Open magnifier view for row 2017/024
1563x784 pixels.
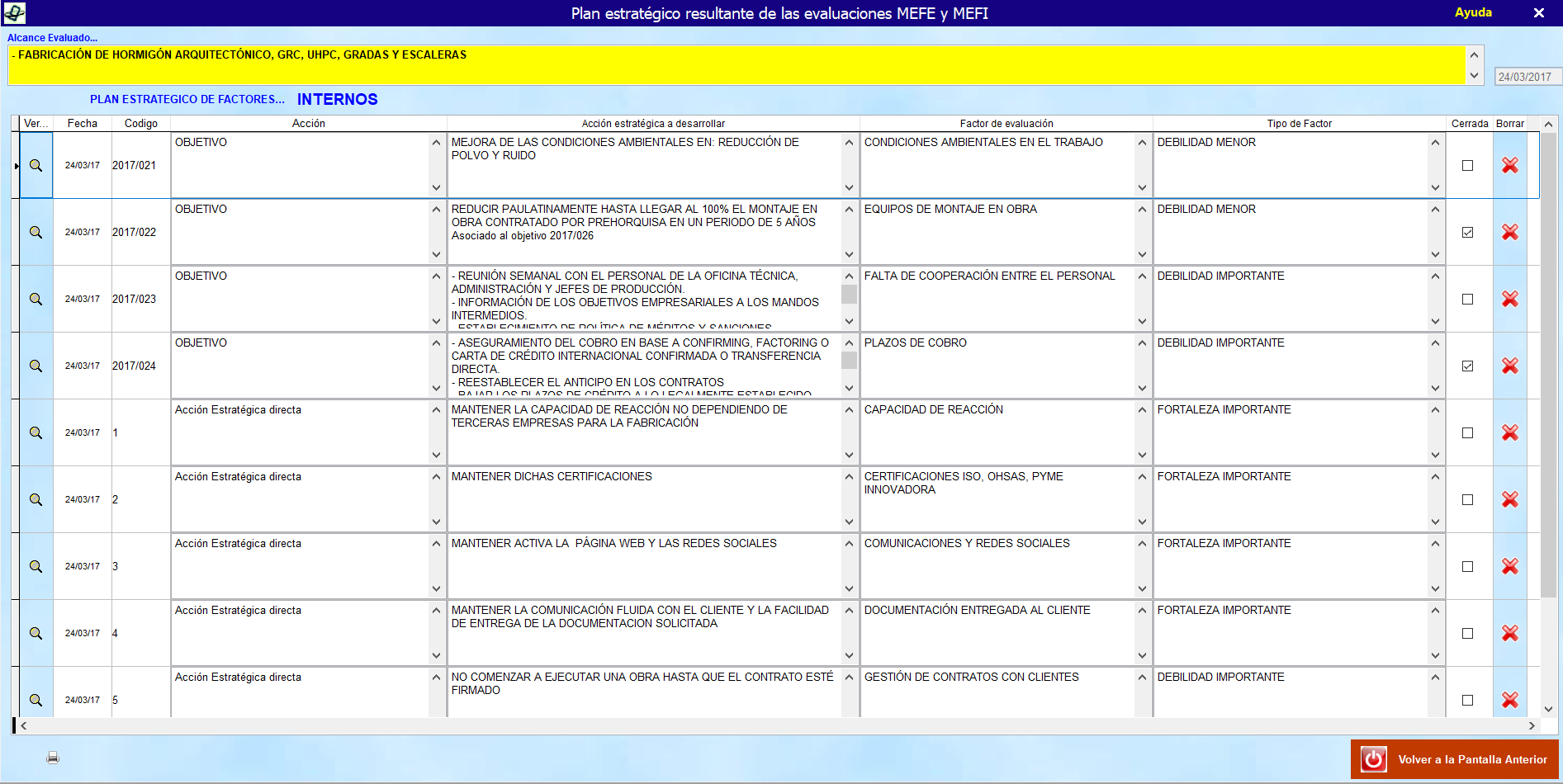pyautogui.click(x=36, y=366)
